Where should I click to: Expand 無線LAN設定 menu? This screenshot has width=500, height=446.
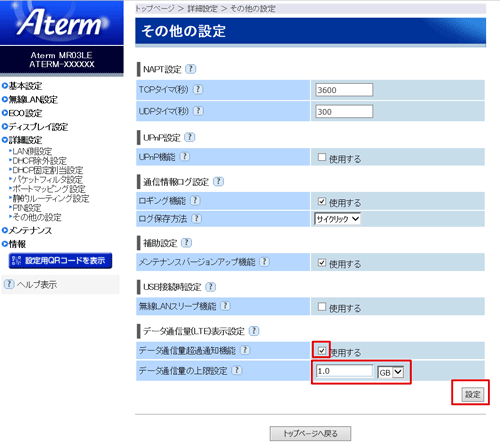30,99
